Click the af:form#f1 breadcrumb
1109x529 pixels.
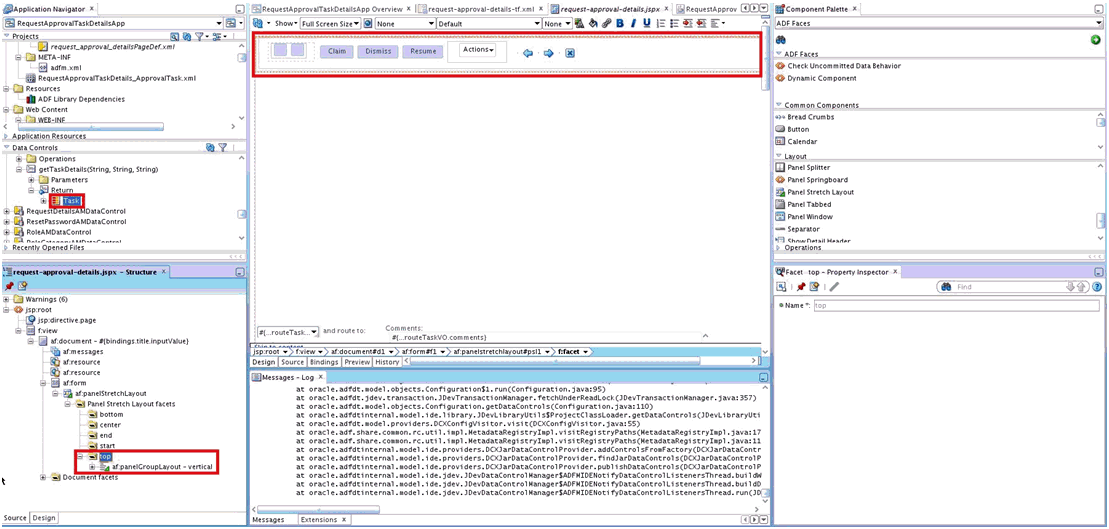point(420,351)
